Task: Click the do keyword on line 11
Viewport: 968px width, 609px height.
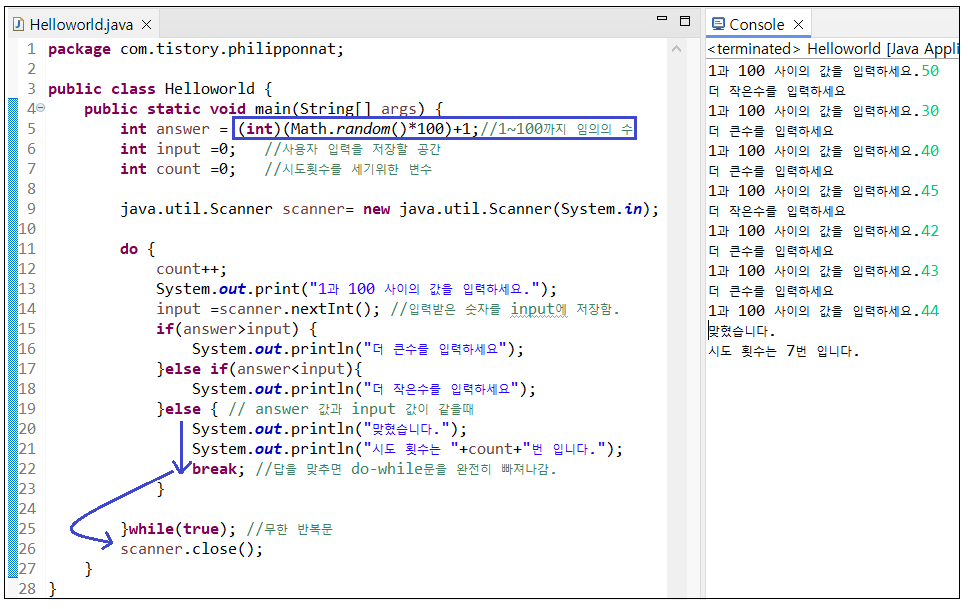Action: [x=129, y=250]
